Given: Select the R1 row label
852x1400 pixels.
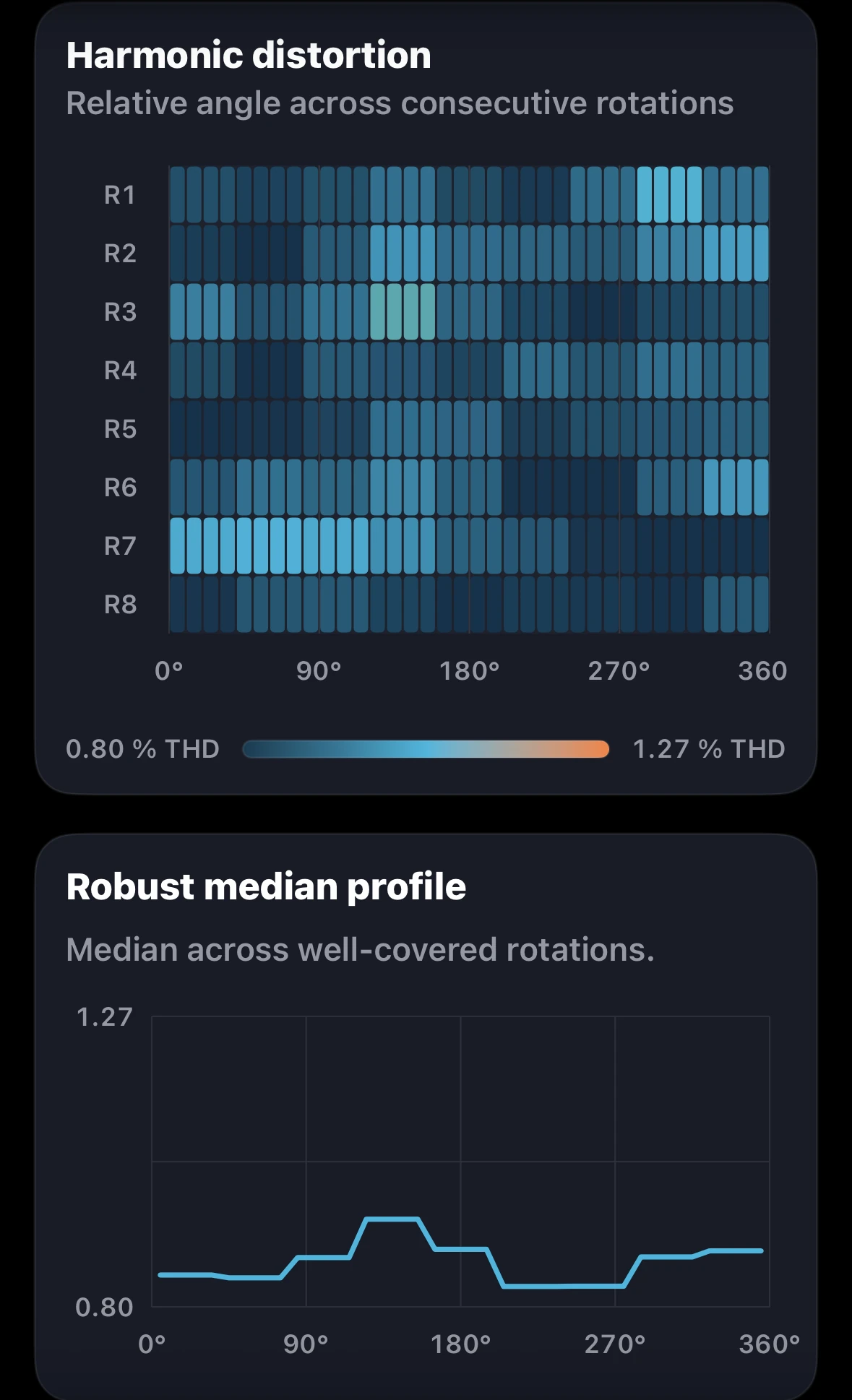Looking at the screenshot, I should (120, 195).
